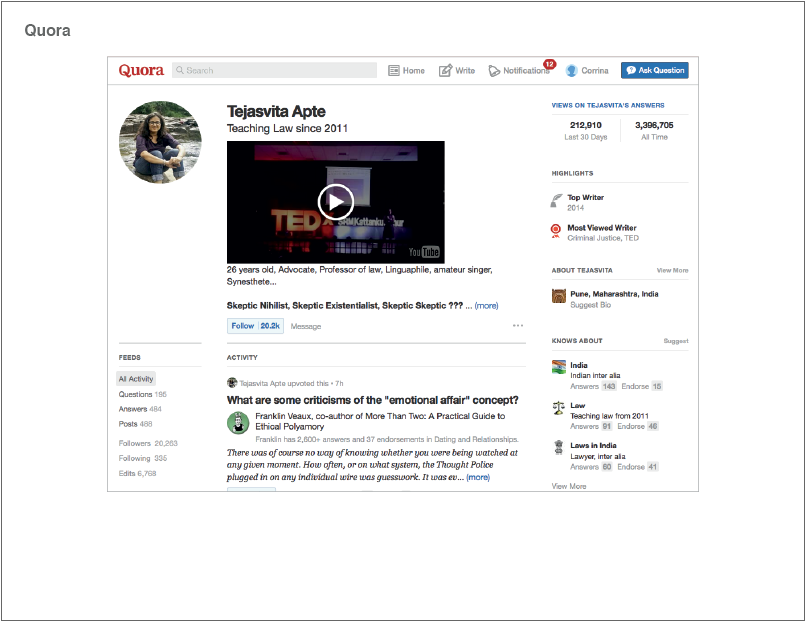This screenshot has height=622, width=806.
Task: Click the 212,910 Last 30 Days views
Action: [585, 131]
